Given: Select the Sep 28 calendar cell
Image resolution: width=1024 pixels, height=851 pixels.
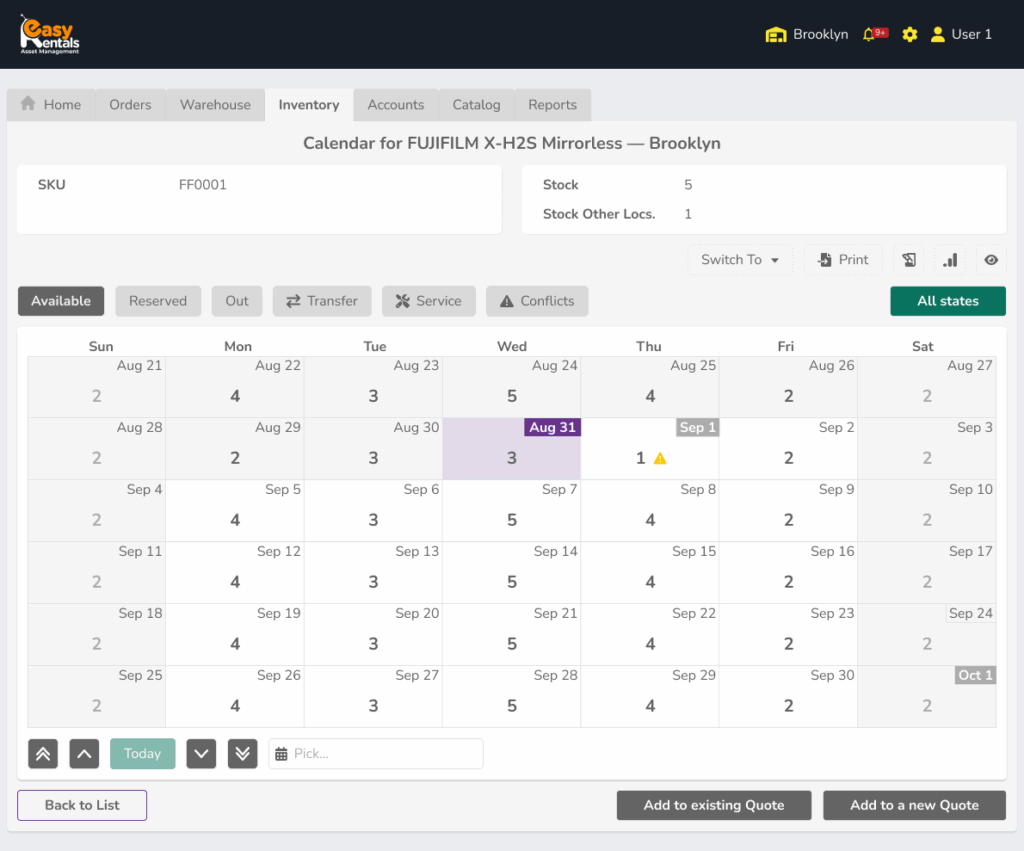Looking at the screenshot, I should pyautogui.click(x=511, y=696).
